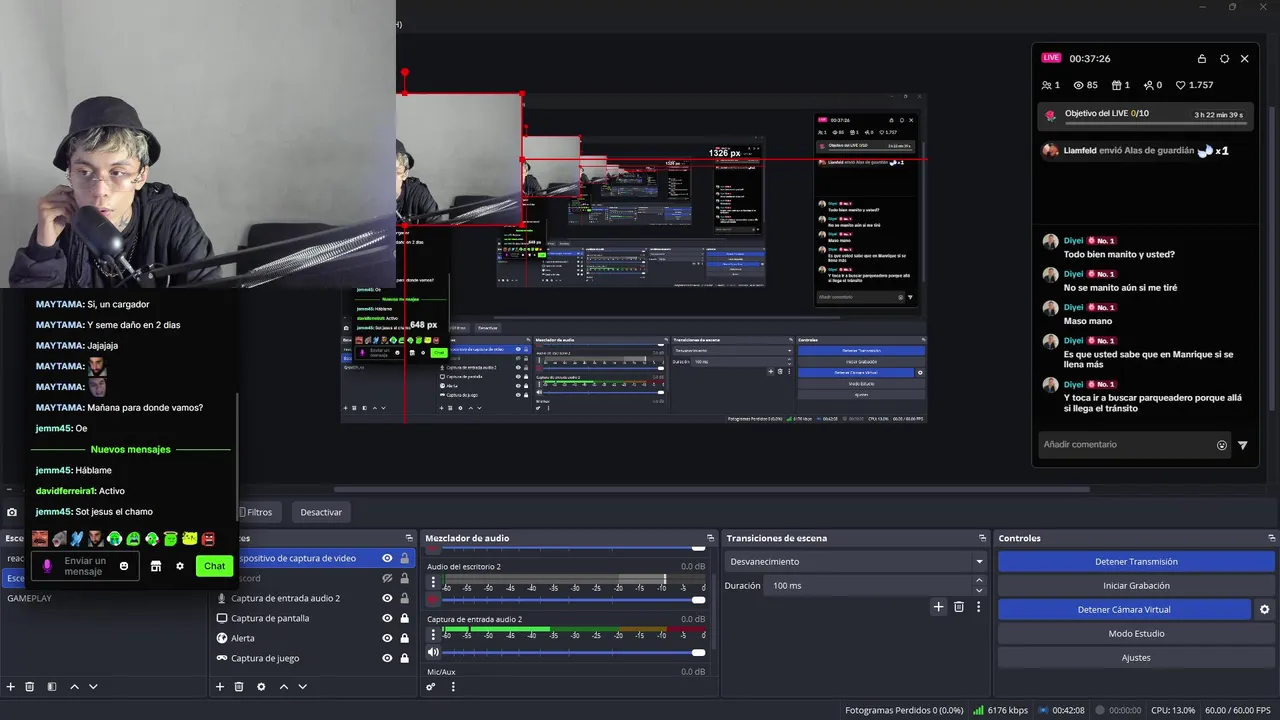Screen dimensions: 1280x720
Task: Move scene up with arrow icon
Action: point(74,687)
